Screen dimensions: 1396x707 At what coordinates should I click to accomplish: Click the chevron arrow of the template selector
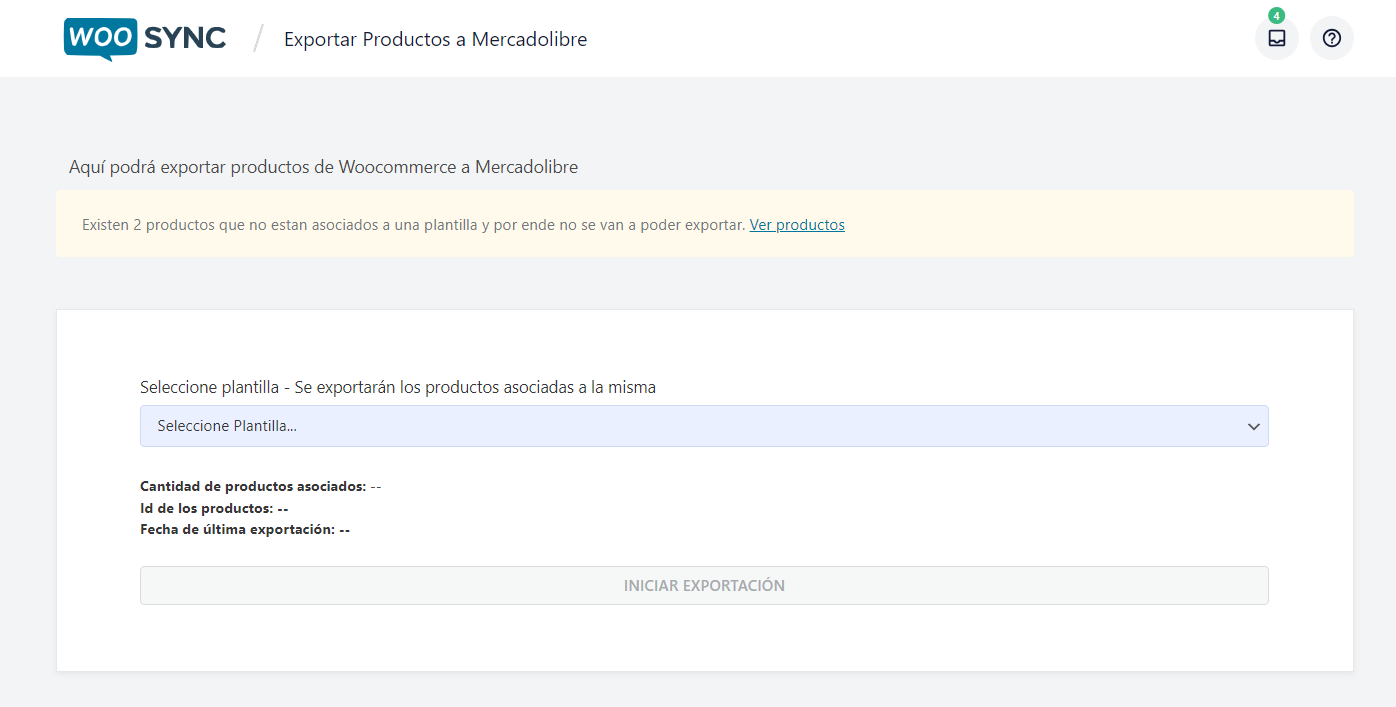[x=1253, y=427]
